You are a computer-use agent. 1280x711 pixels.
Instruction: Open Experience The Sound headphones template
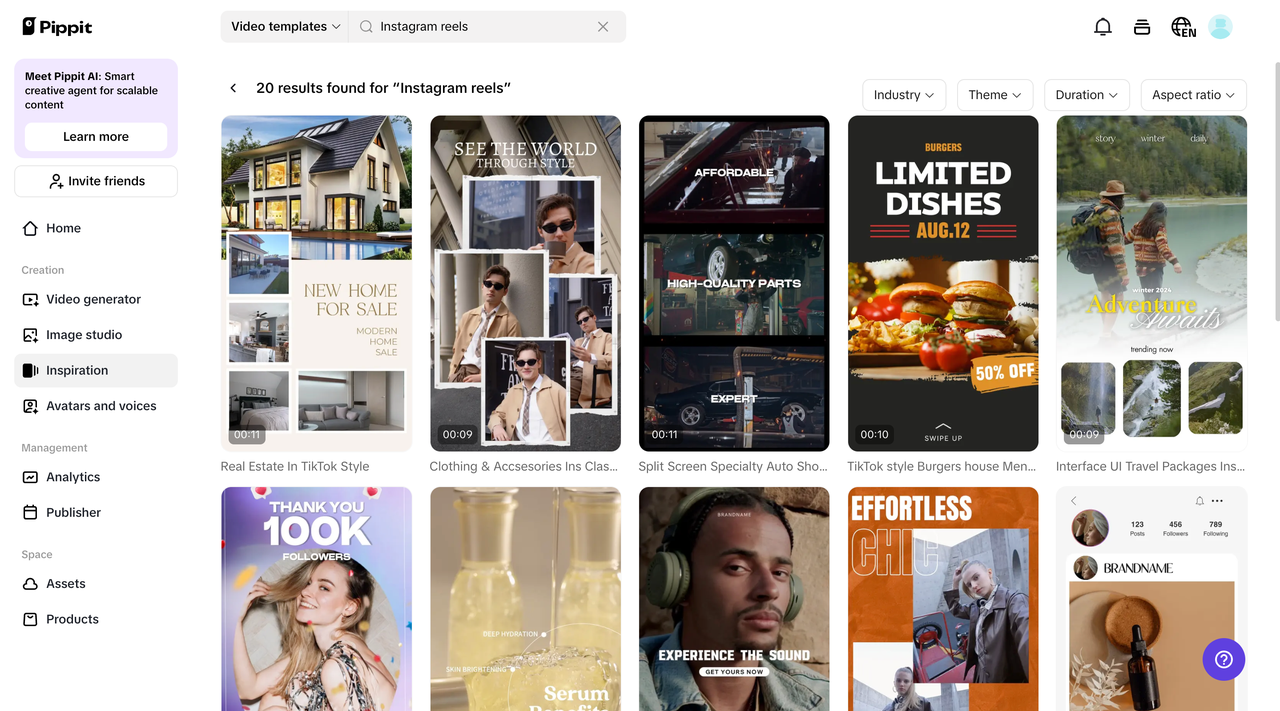click(x=734, y=599)
